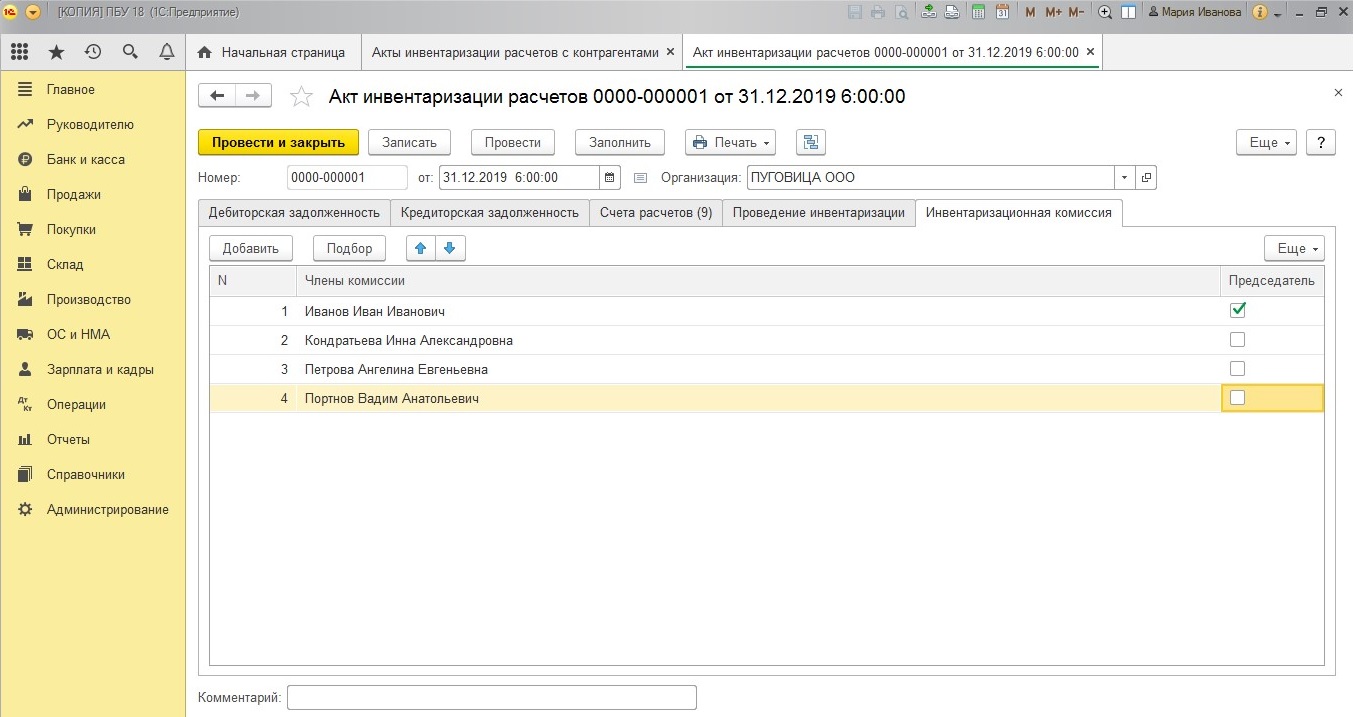Go back with the left arrow
Screen dimensions: 1353x717
[217, 95]
